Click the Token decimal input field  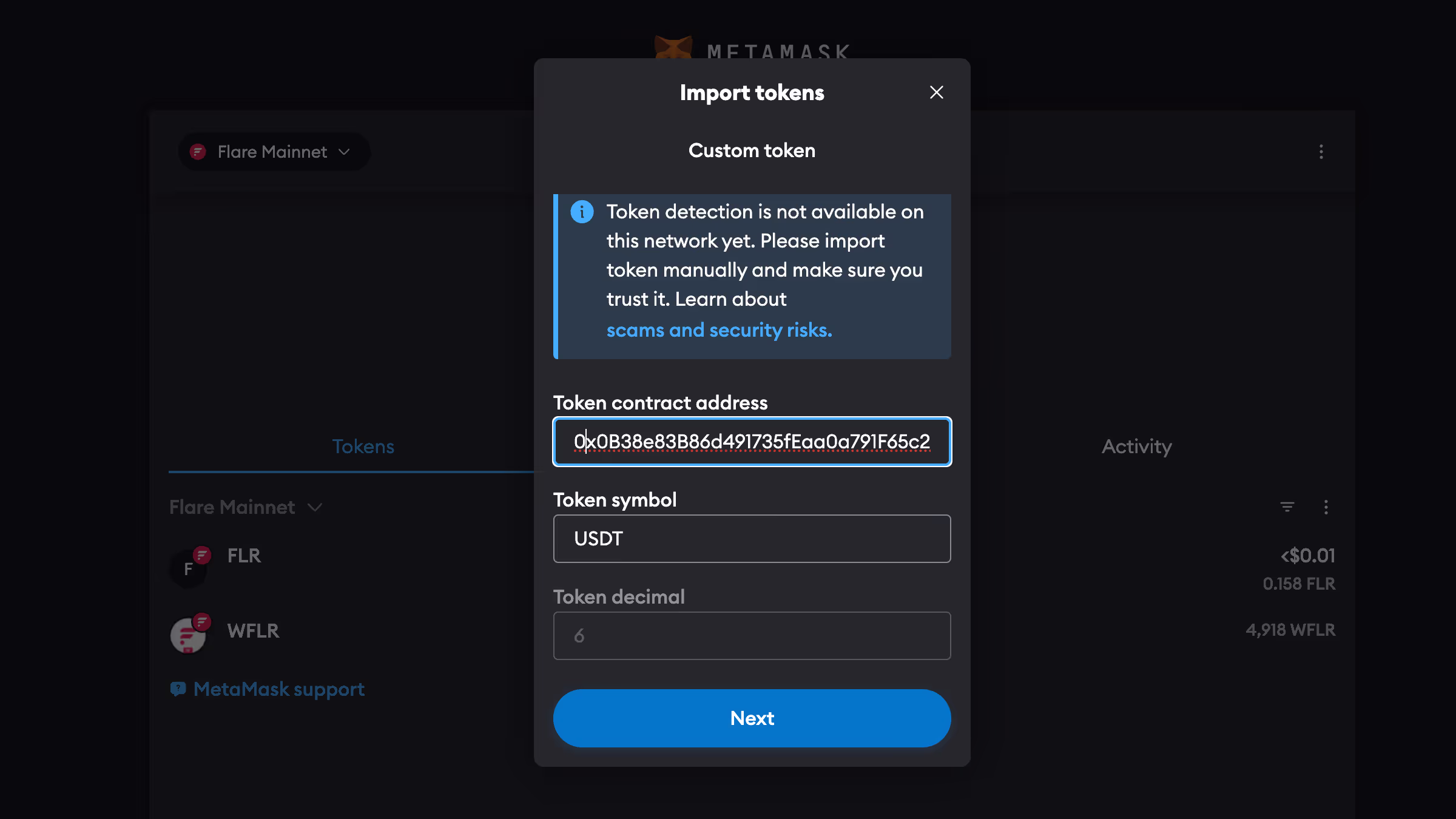point(752,636)
